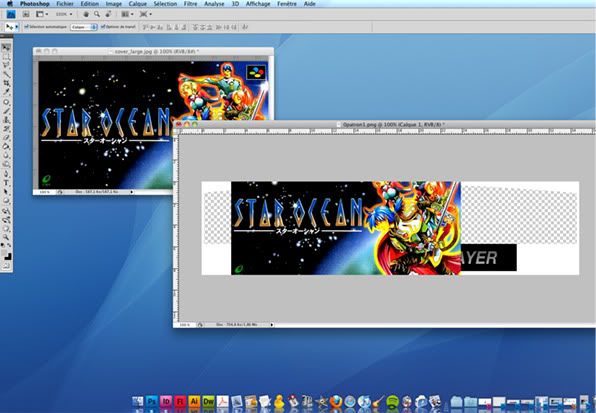
Task: Select the Eraser tool
Action: pyautogui.click(x=6, y=138)
